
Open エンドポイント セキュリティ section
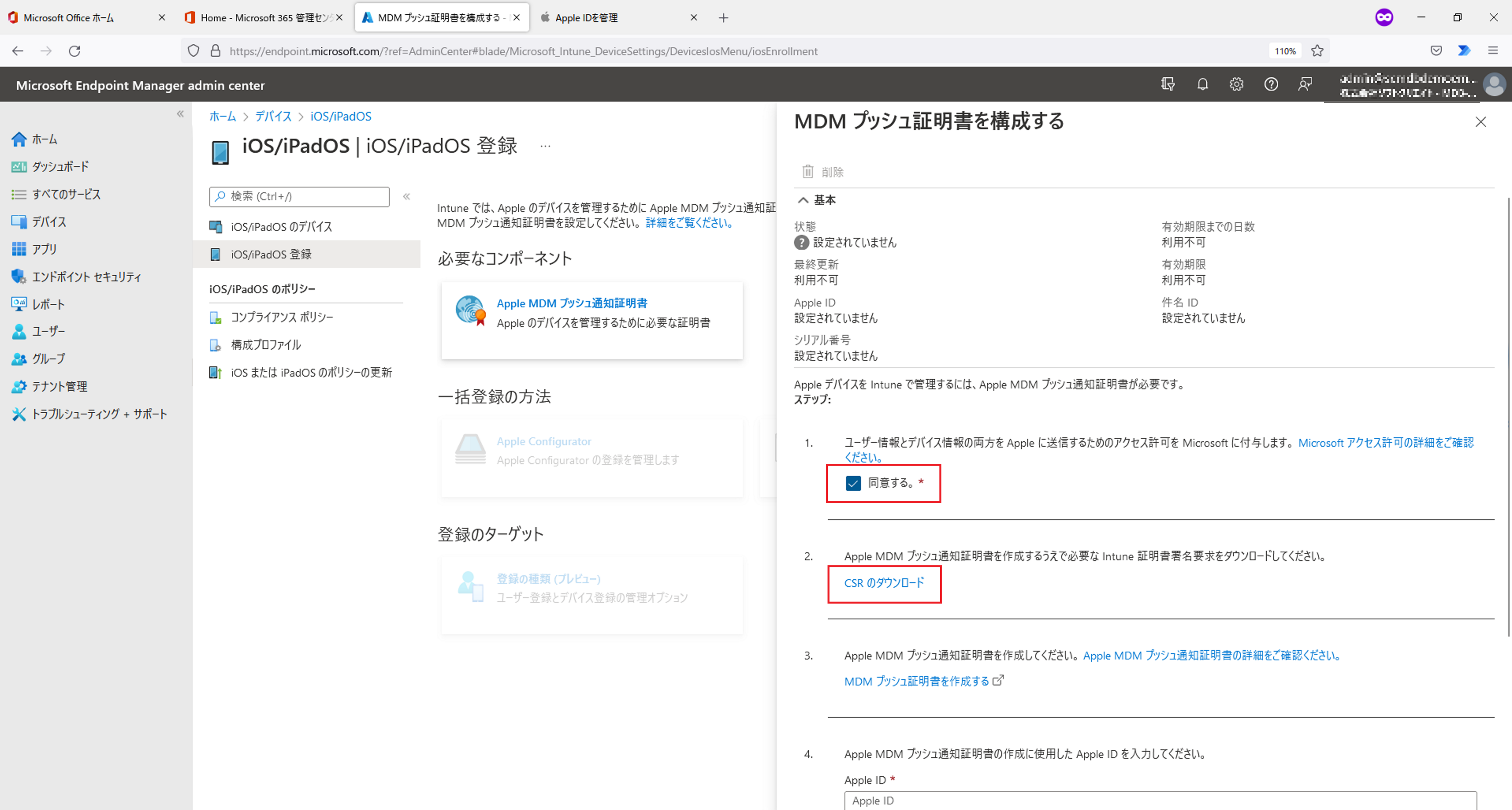(77, 277)
